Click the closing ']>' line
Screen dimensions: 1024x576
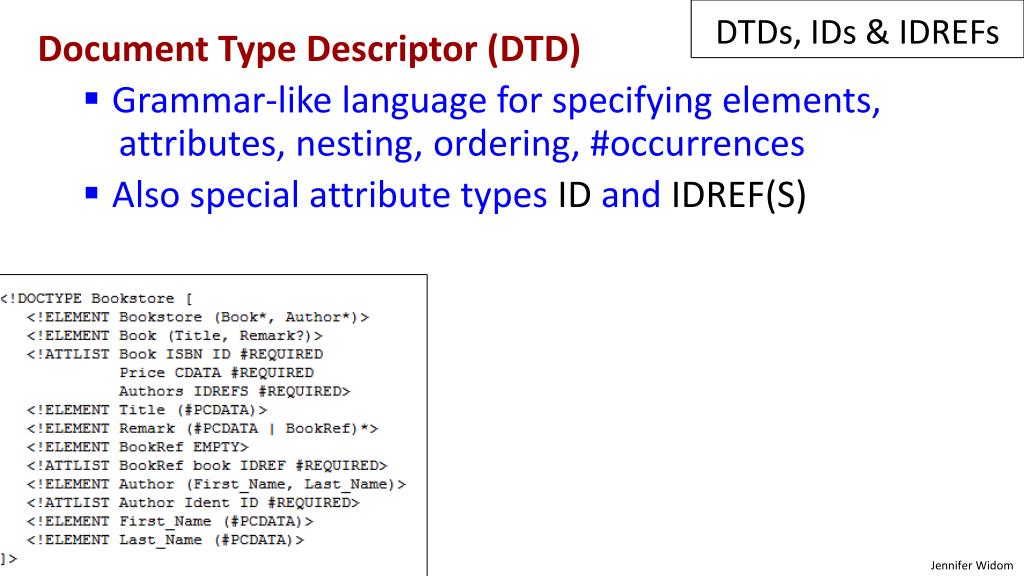[x=8, y=559]
